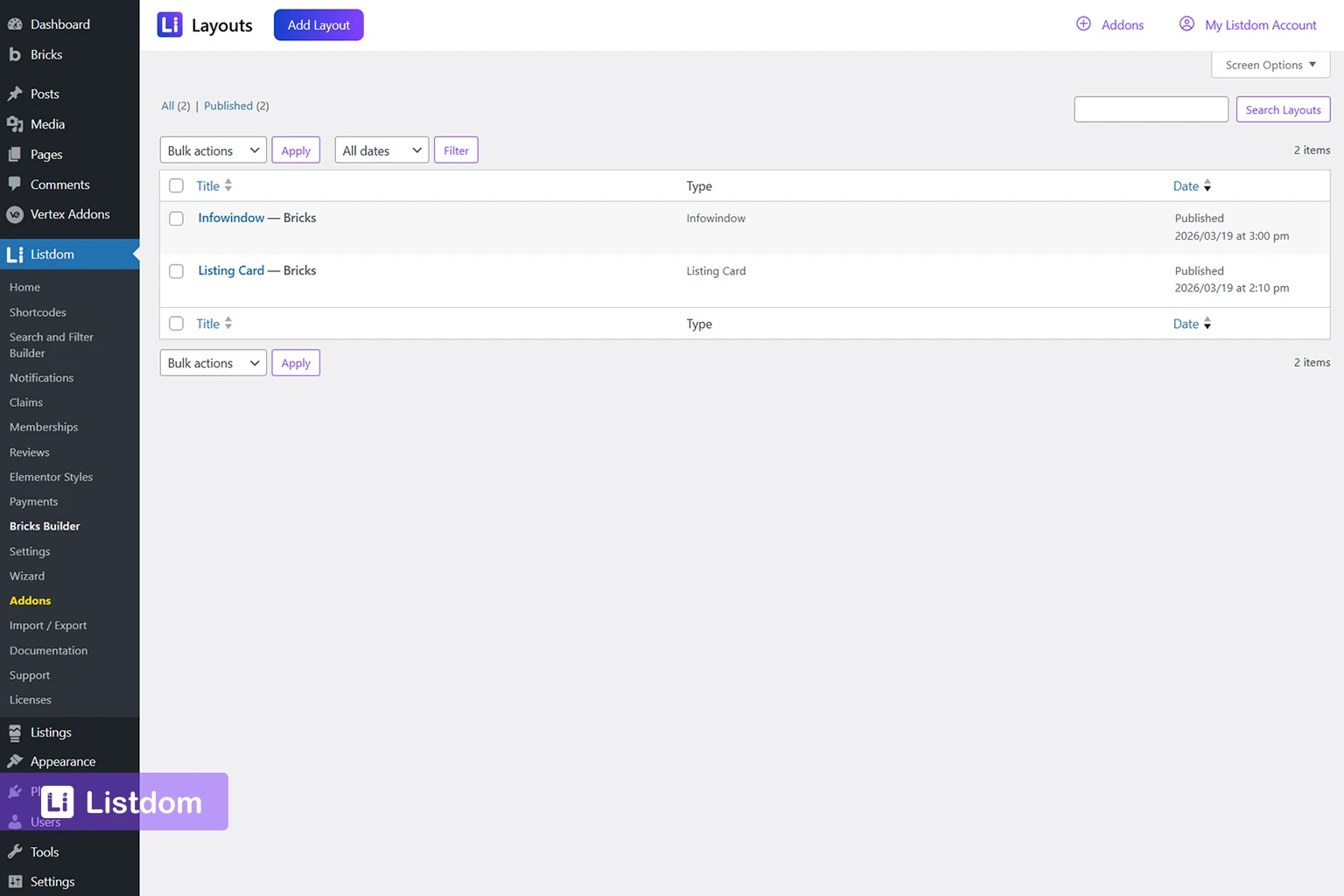Check the Listing Card row checkbox

coord(176,271)
